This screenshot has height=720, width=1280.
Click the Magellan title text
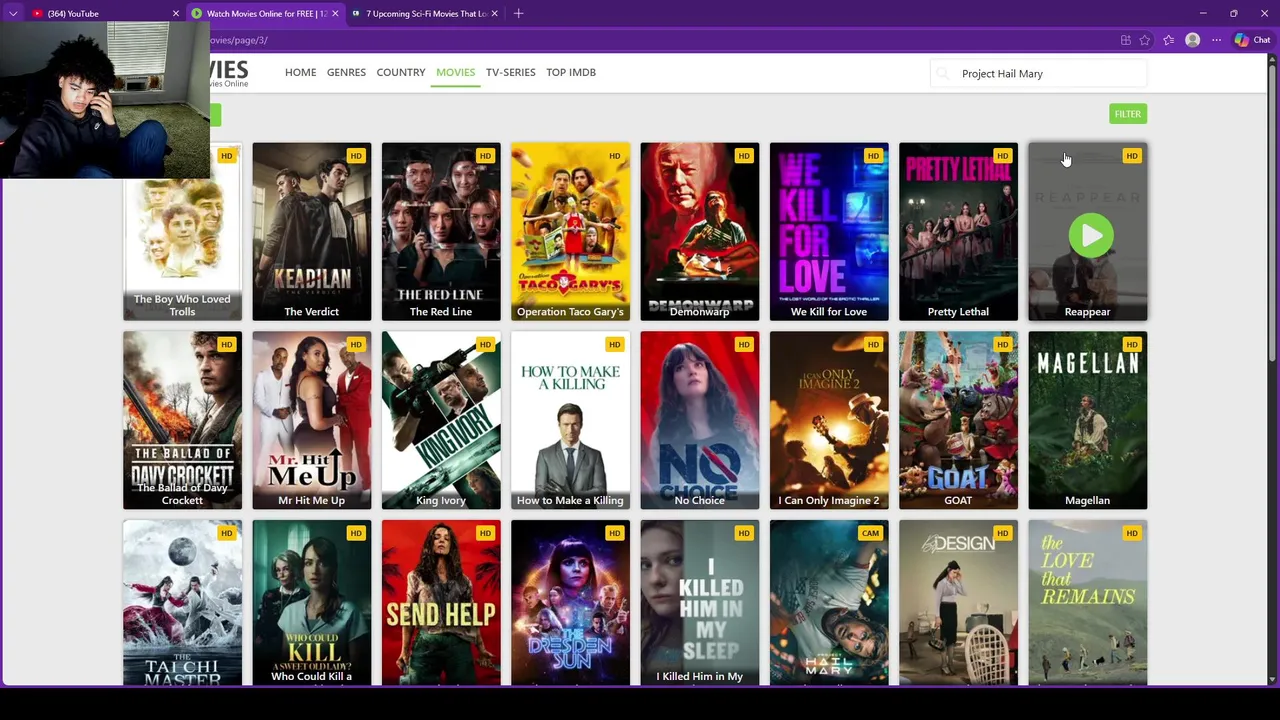coord(1087,500)
